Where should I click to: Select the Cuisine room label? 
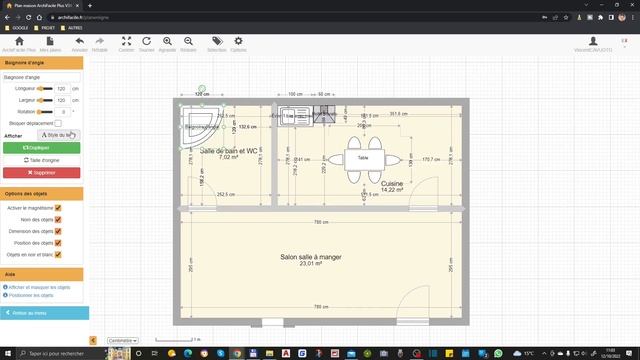(392, 184)
